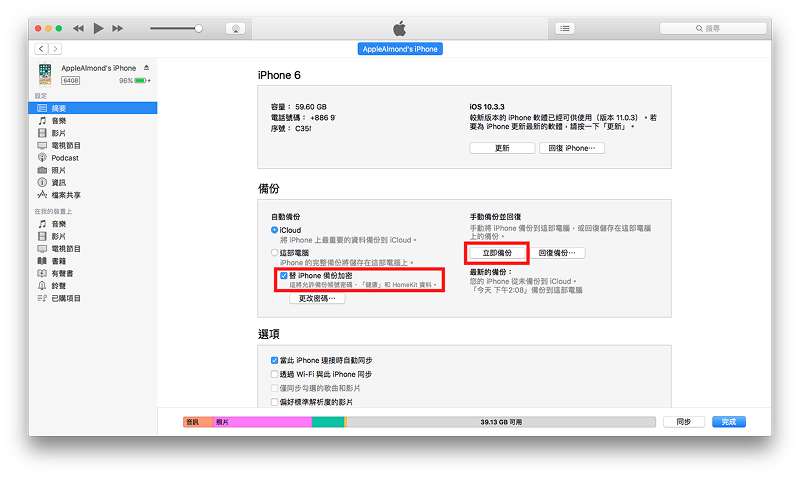Click the Podcast icon in sidebar
Image resolution: width=800 pixels, height=478 pixels.
coord(42,158)
